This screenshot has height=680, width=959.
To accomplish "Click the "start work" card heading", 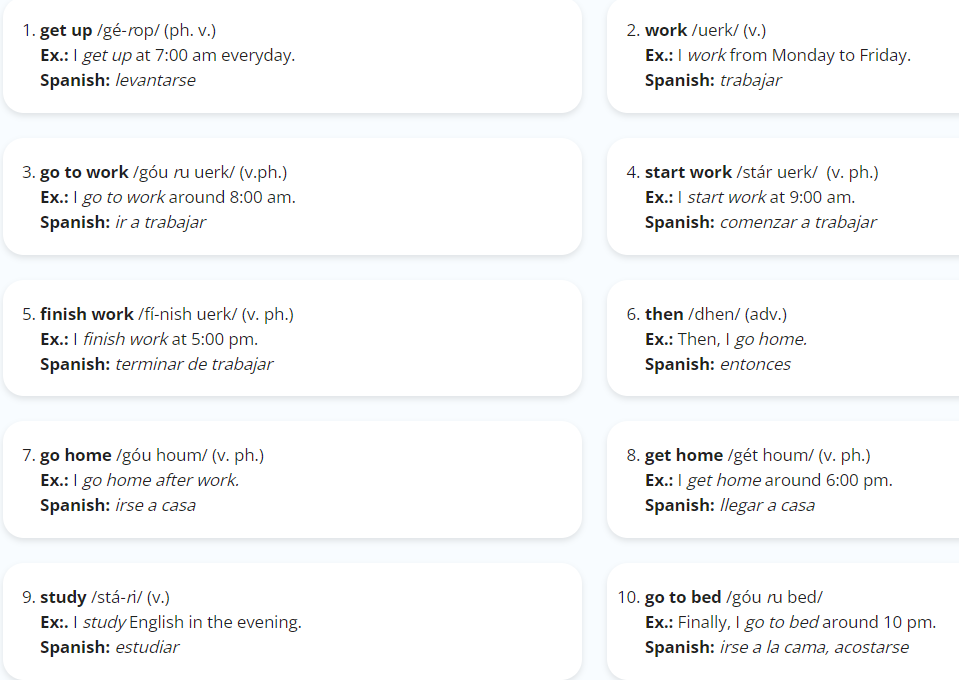I will 688,172.
